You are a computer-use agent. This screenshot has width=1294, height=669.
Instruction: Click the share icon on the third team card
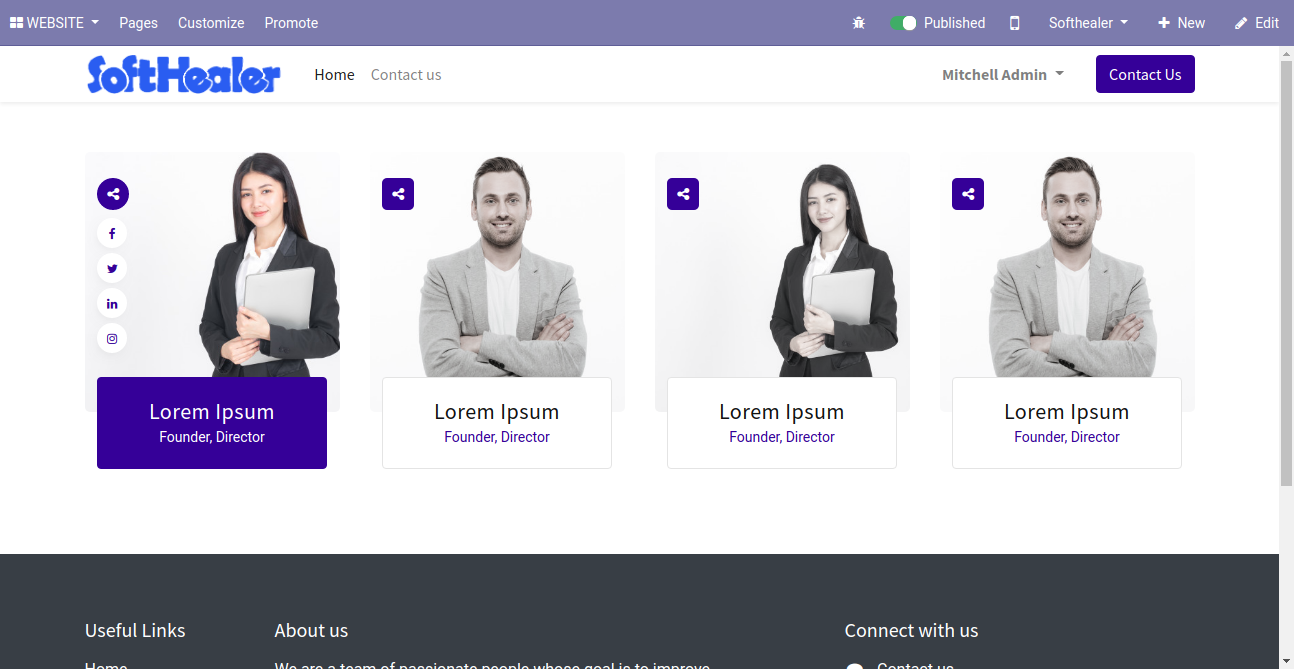click(x=683, y=194)
